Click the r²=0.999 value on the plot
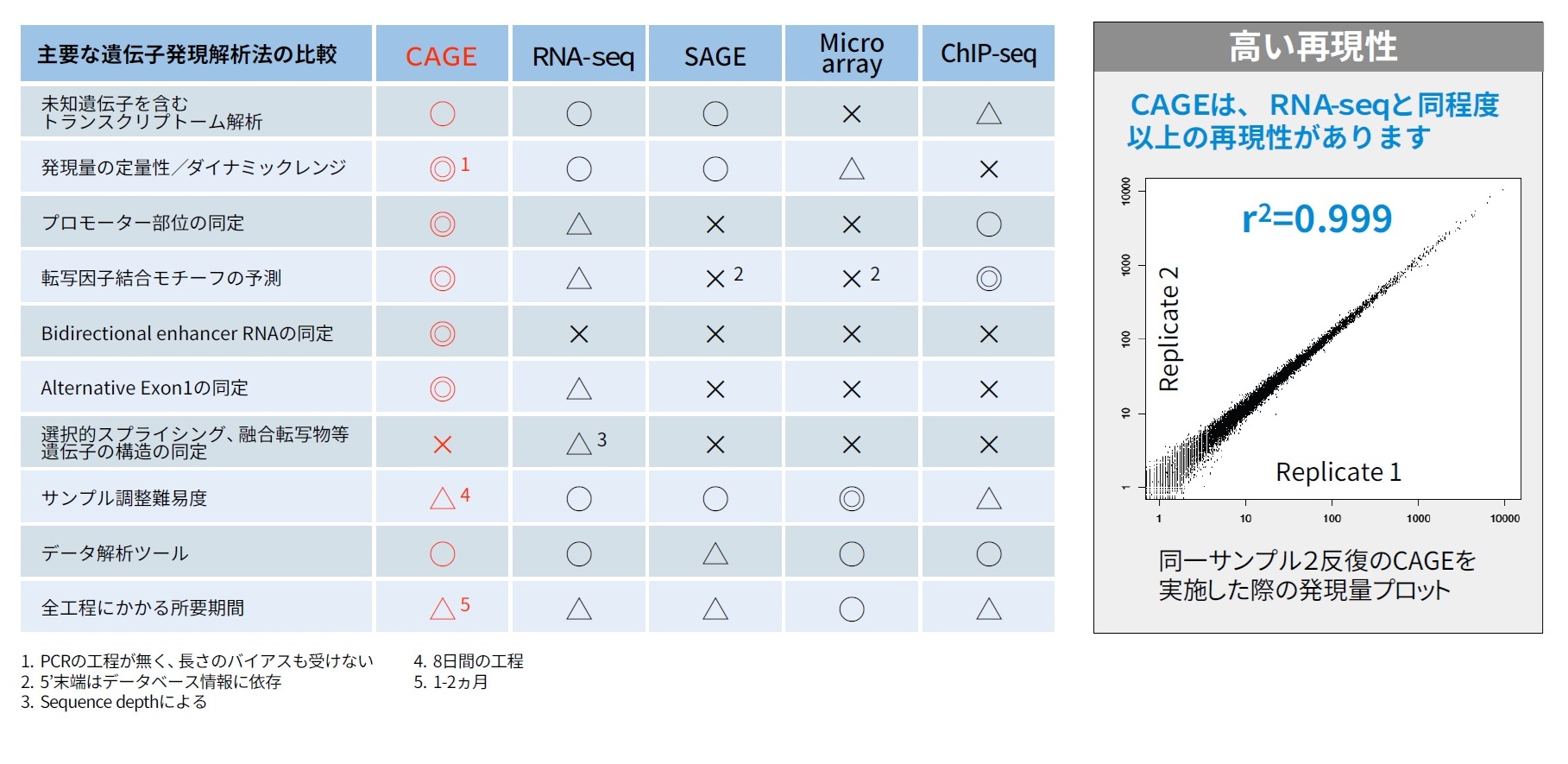This screenshot has width=1568, height=764. (x=1317, y=219)
